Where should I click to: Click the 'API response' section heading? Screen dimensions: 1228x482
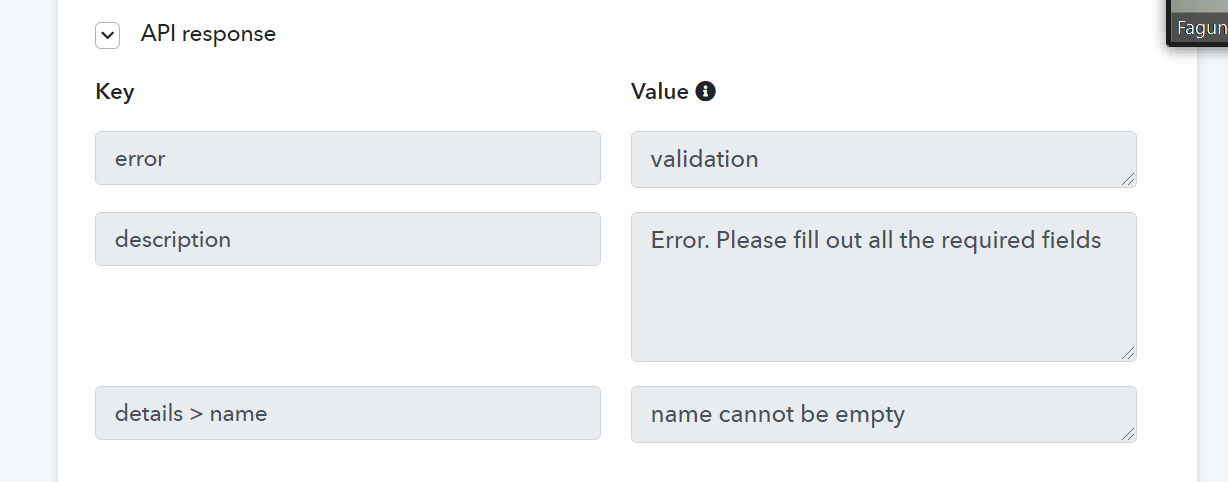coord(208,34)
